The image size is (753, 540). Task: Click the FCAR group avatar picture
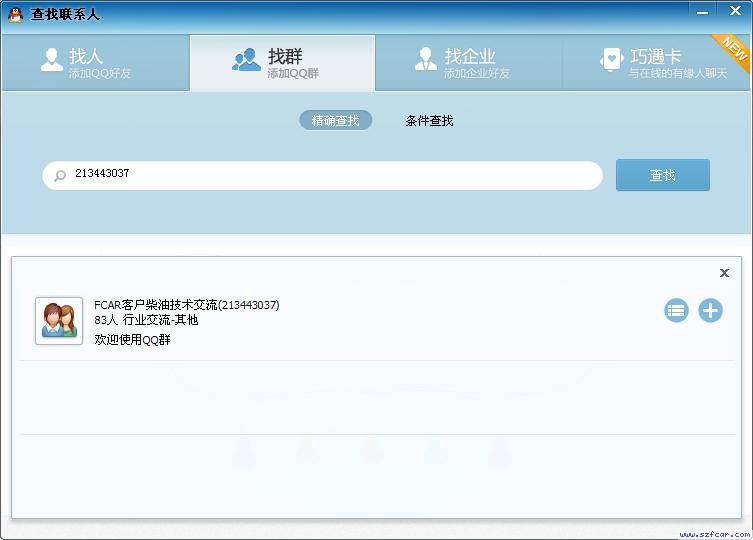(59, 321)
